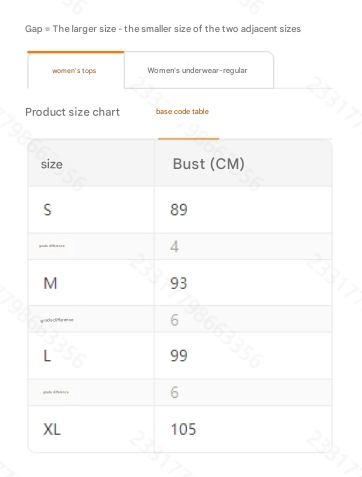Click the Gap definition text
Image resolution: width=362 pixels, height=477 pixels.
point(163,29)
